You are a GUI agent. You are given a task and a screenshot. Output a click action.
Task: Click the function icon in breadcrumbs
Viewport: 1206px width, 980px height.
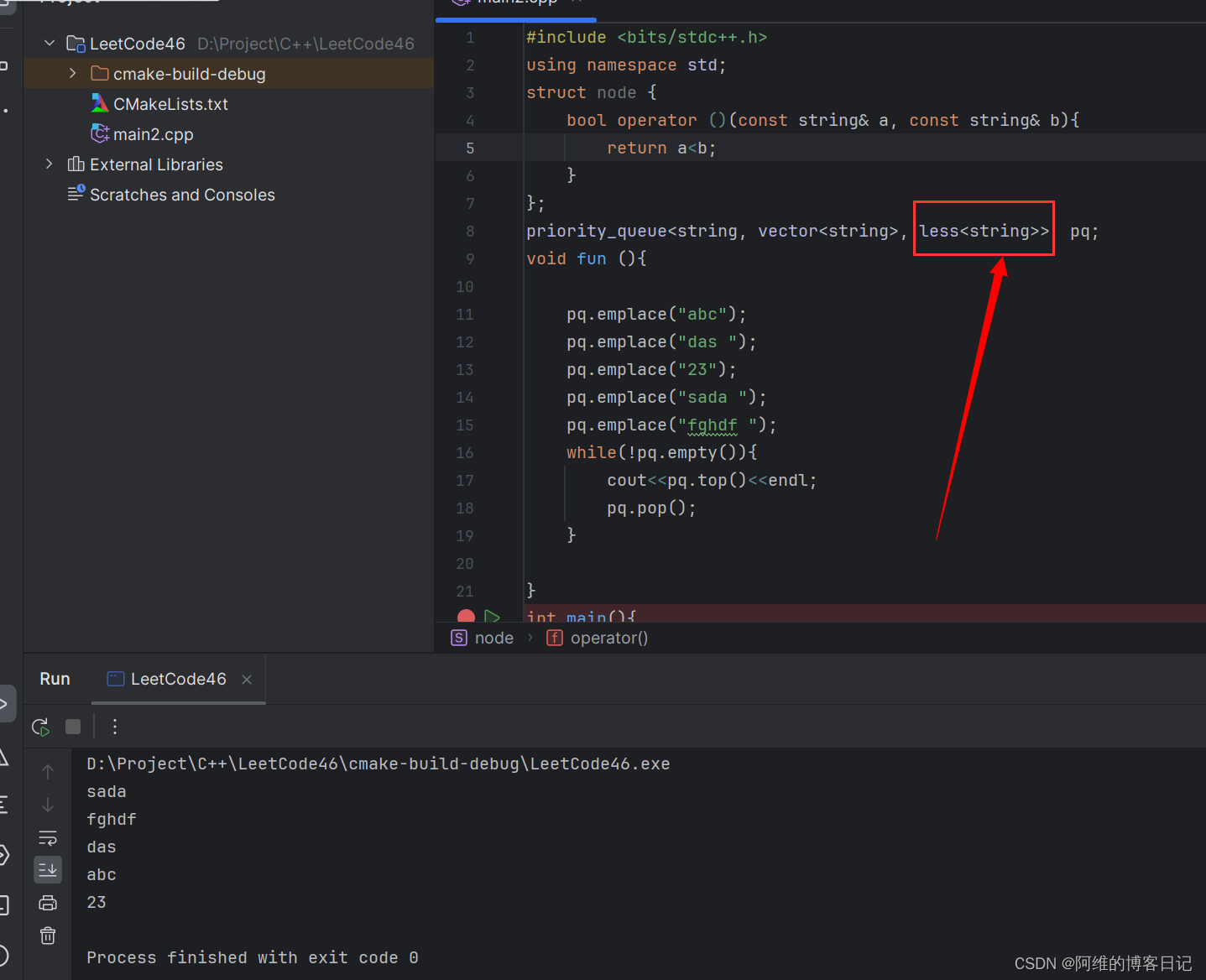555,638
